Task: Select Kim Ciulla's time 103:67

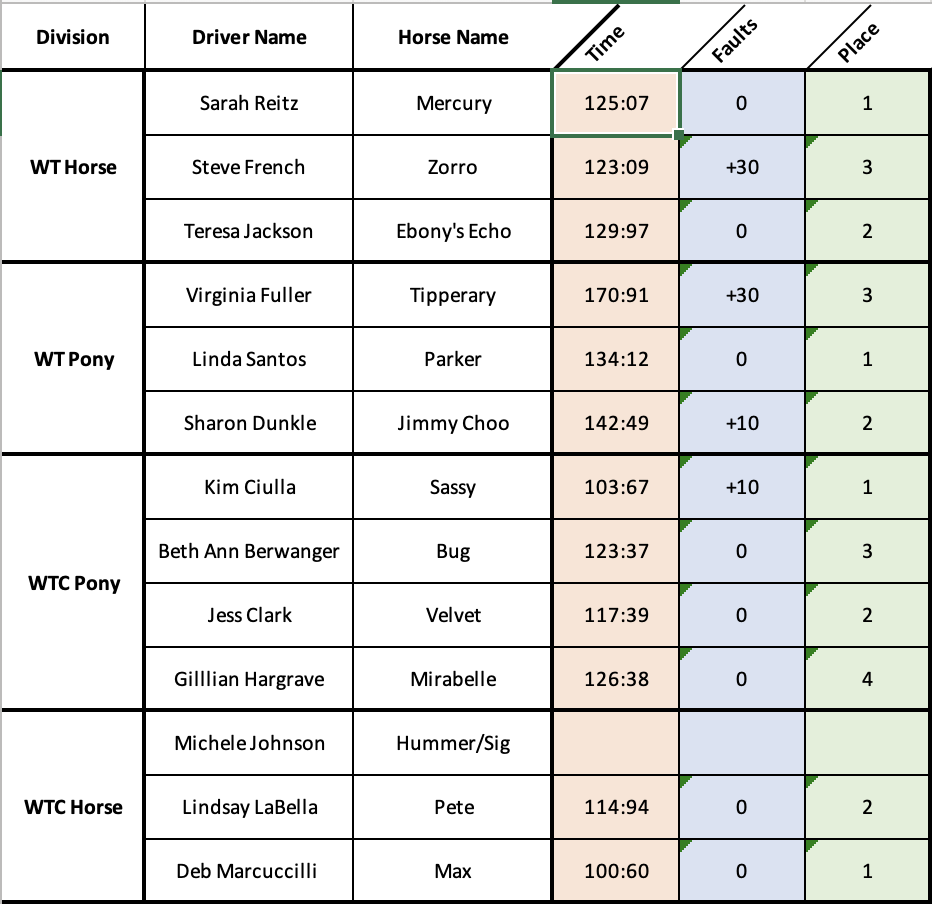Action: point(616,487)
